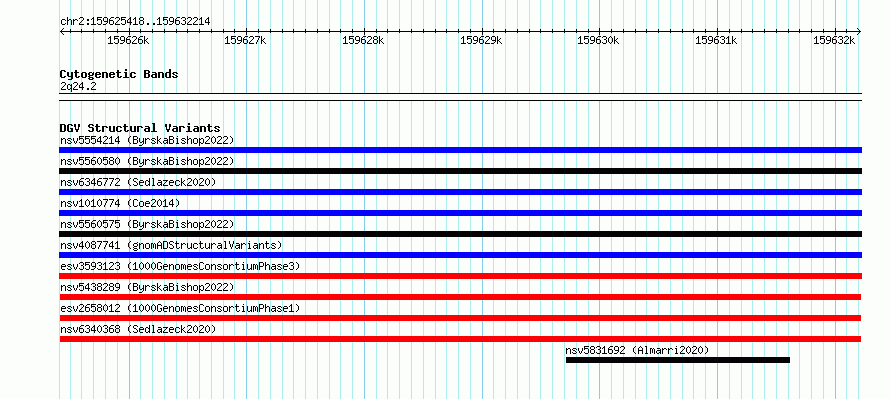Select the 2q24.2 band label
This screenshot has width=890, height=399.
pos(77,87)
